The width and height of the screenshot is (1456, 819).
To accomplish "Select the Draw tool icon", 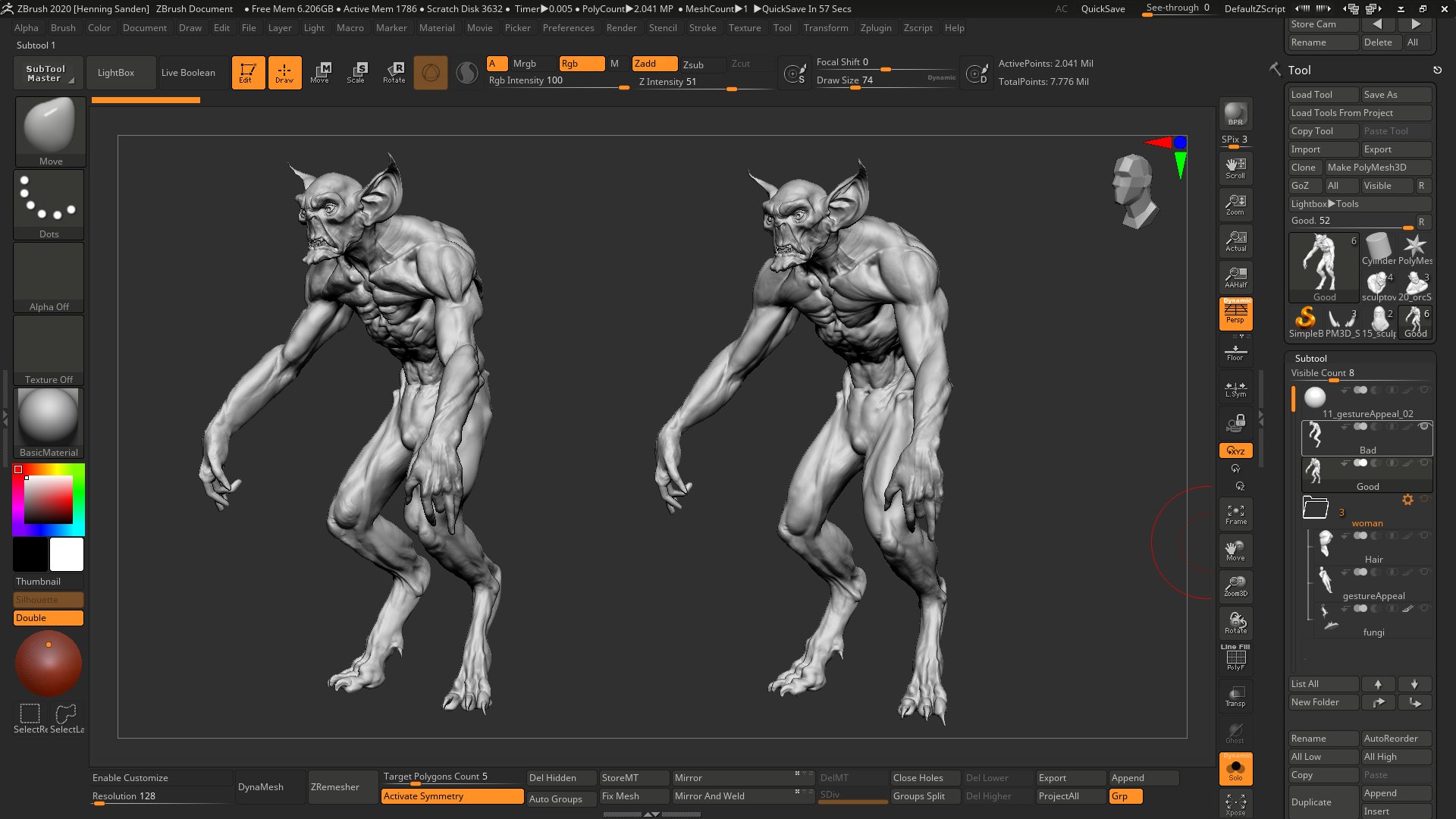I will pos(284,72).
